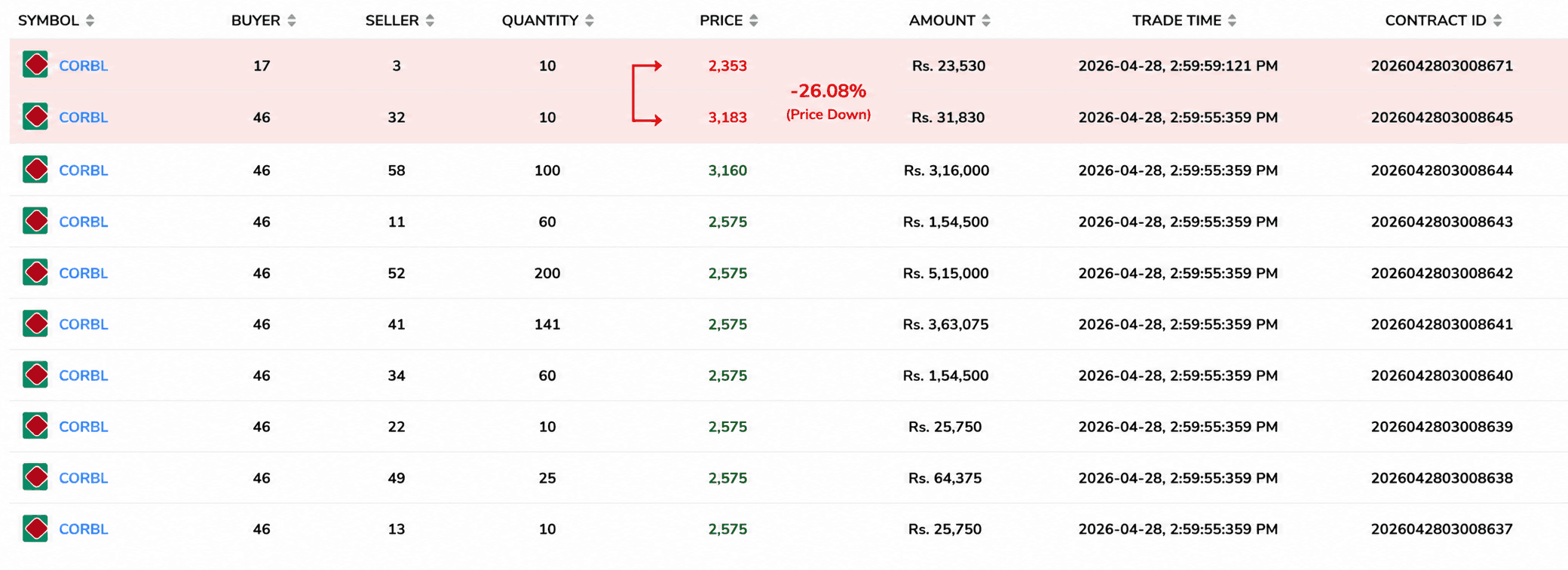Click CORBL logo in row with contract 2026042803008639
Screen dimensions: 1568x570
tap(35, 426)
